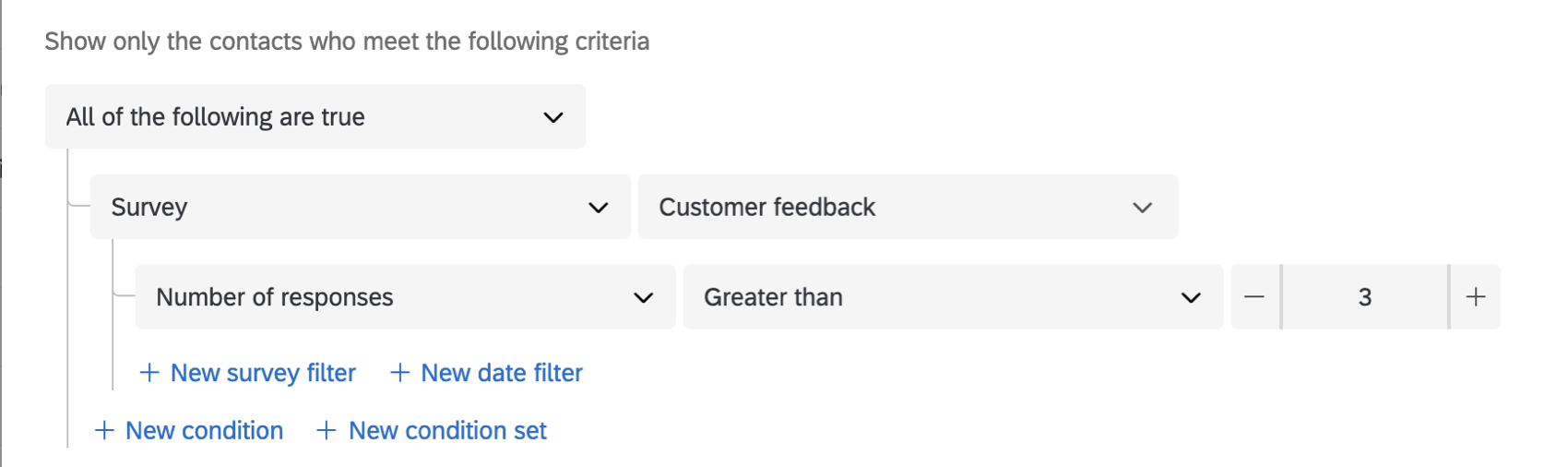Add a New date filter
Viewport: 1568px width, 467px height.
coord(501,373)
